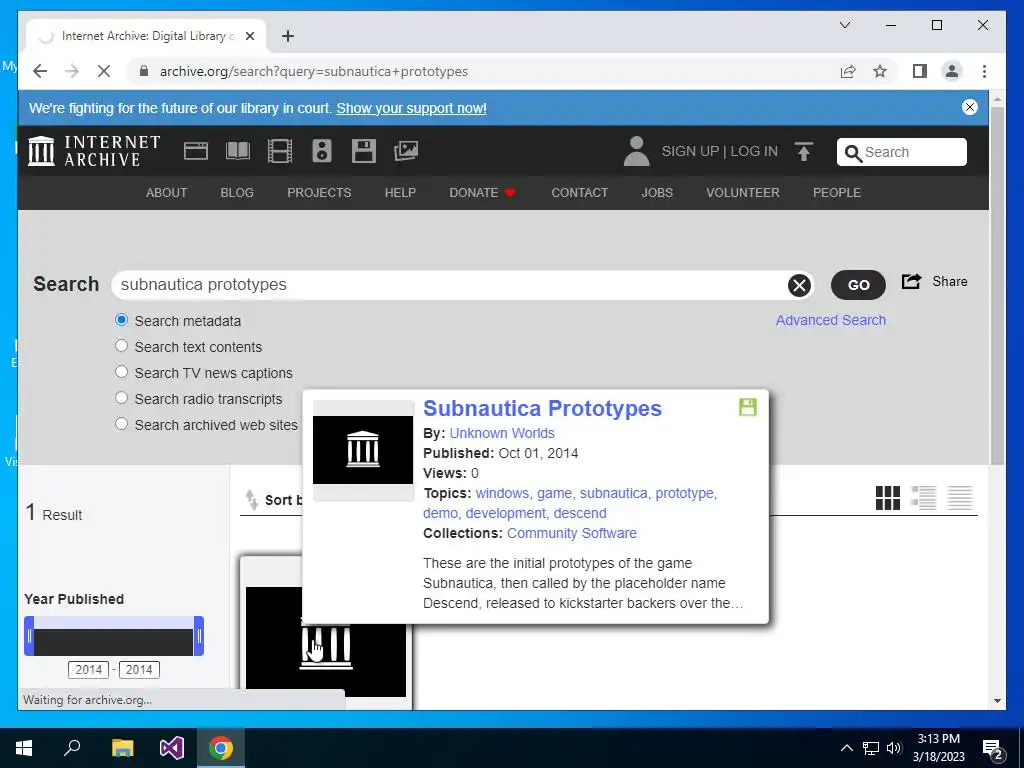This screenshot has height=768, width=1024.
Task: Open the DONATE menu item
Action: tap(482, 193)
